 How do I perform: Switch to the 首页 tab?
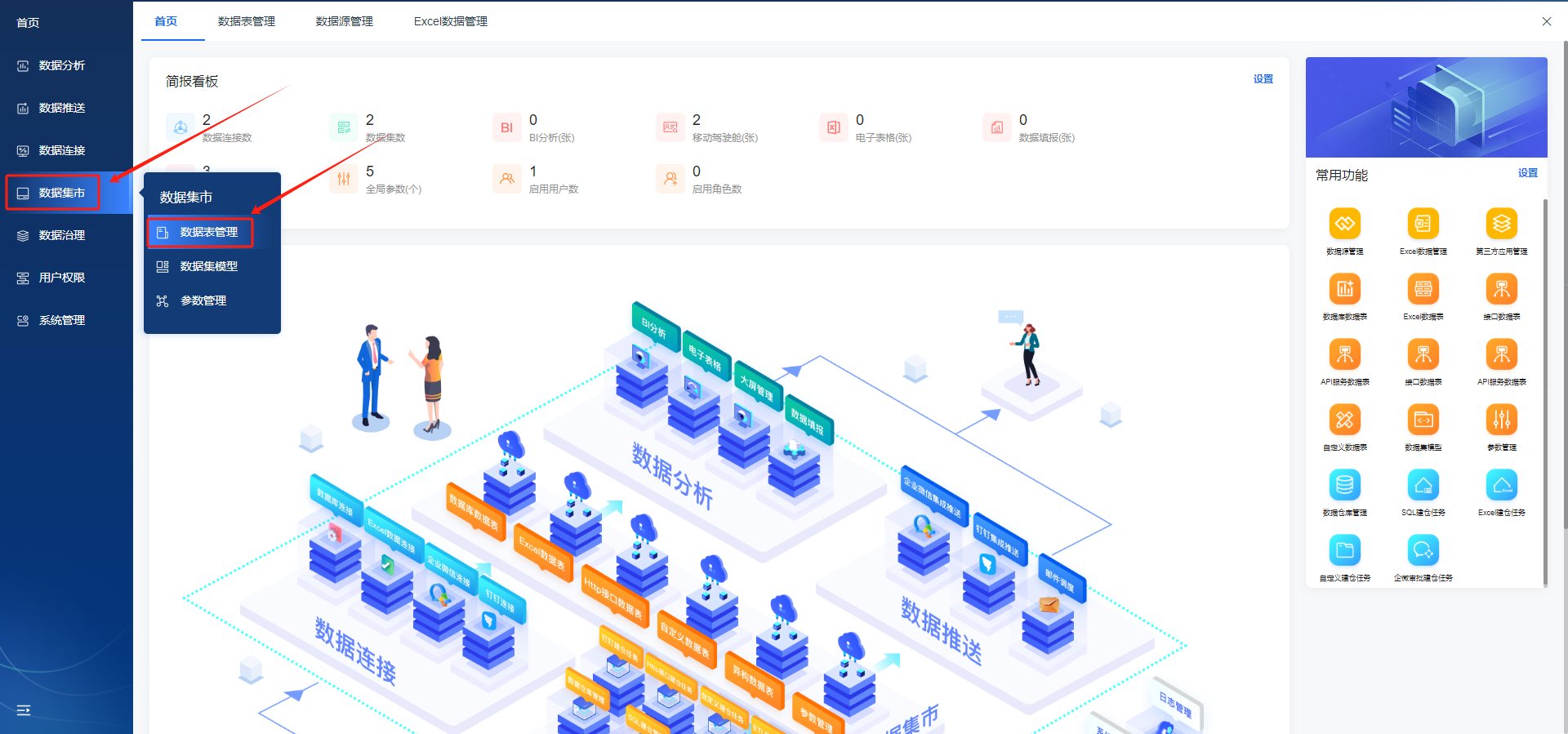pos(166,21)
